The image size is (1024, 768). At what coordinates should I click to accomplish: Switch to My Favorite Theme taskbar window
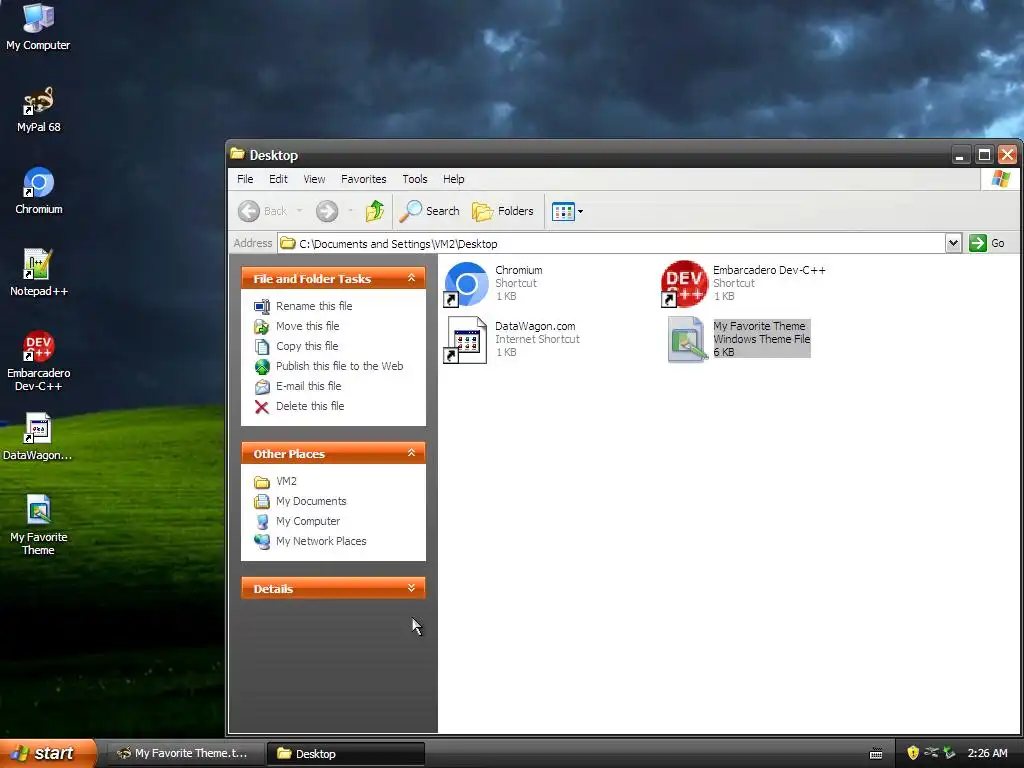[x=185, y=754]
